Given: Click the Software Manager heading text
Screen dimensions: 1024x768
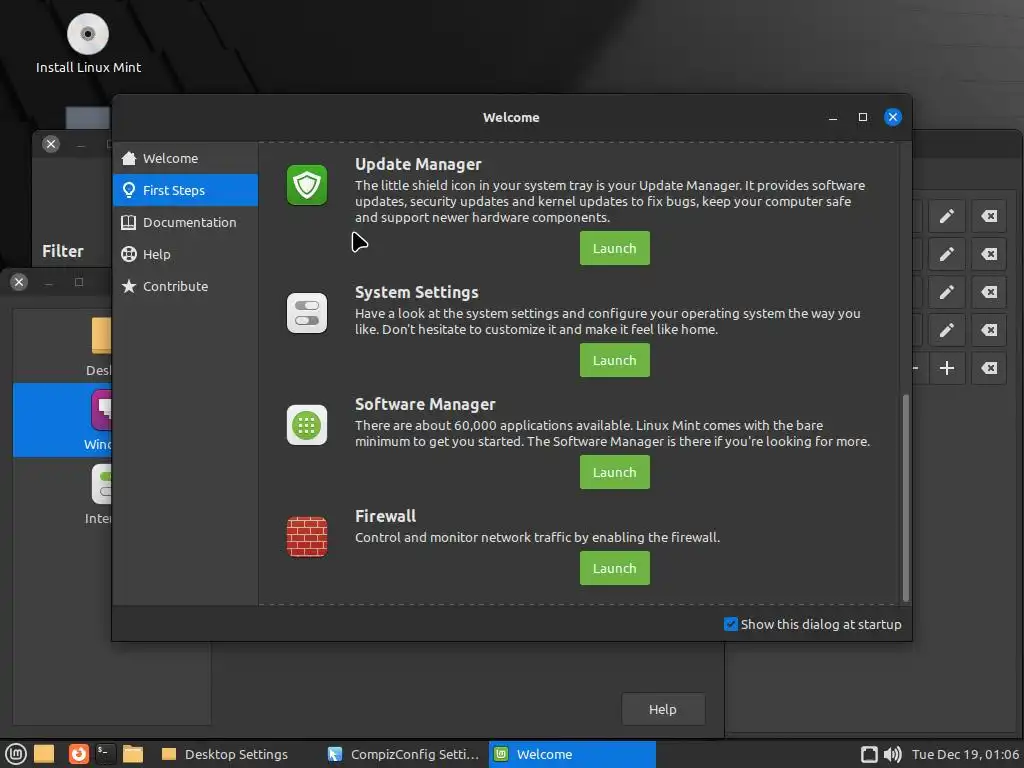Looking at the screenshot, I should 425,404.
